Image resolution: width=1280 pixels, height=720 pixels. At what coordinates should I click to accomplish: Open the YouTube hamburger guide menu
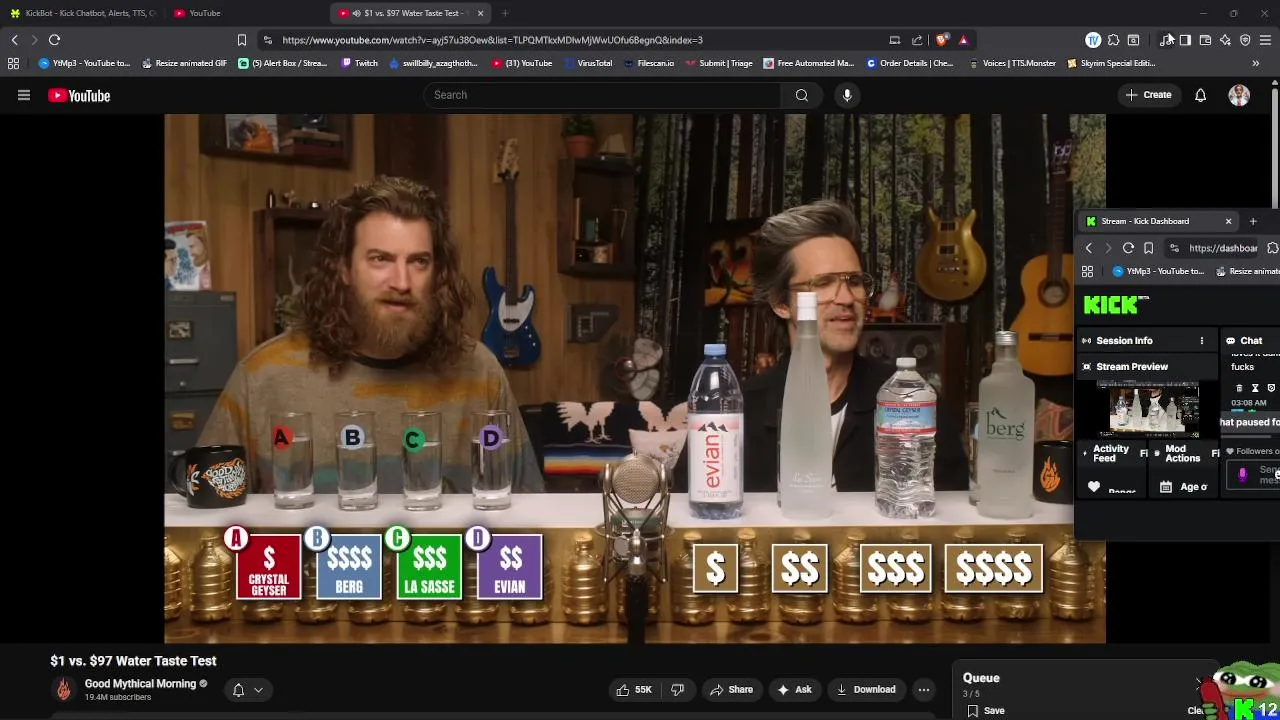[x=24, y=95]
